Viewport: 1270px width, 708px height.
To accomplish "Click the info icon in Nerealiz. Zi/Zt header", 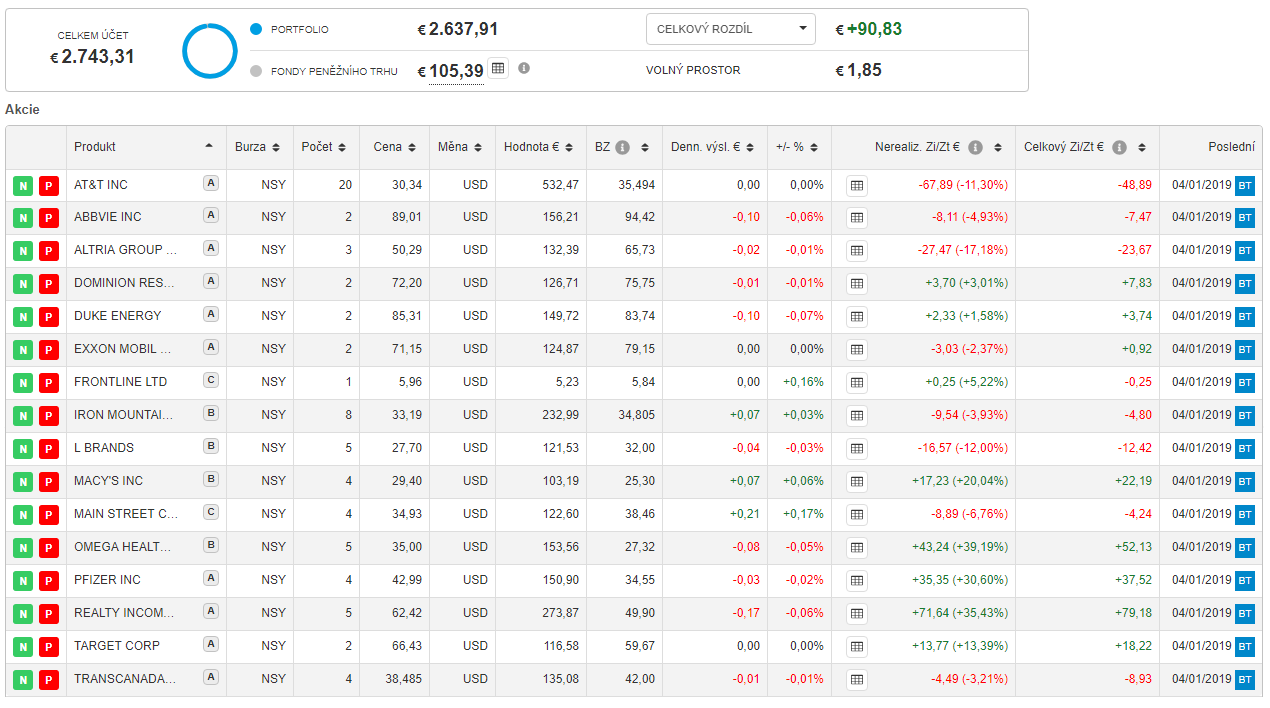I will coord(975,148).
